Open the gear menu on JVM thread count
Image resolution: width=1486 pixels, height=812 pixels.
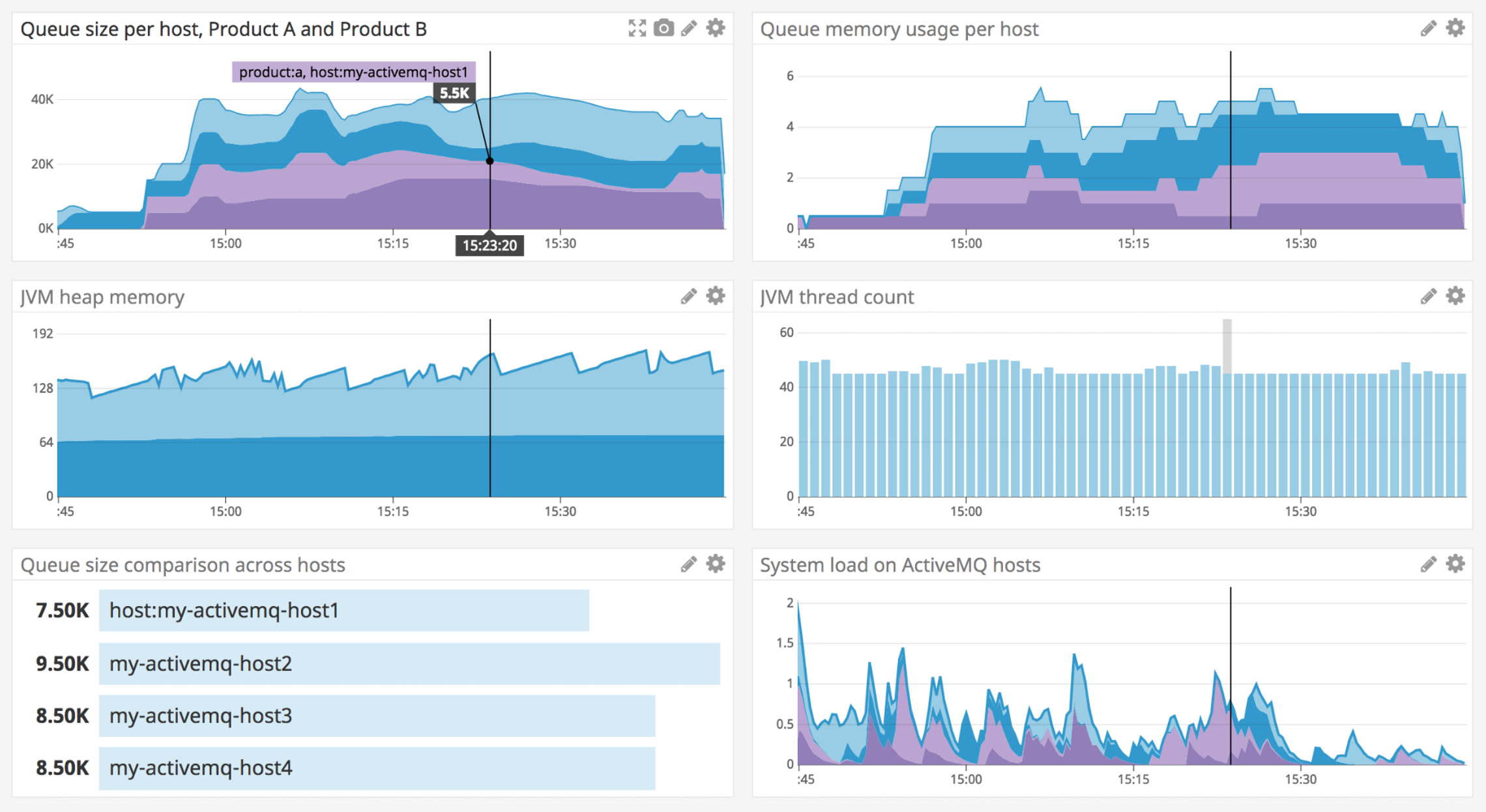pyautogui.click(x=1455, y=295)
